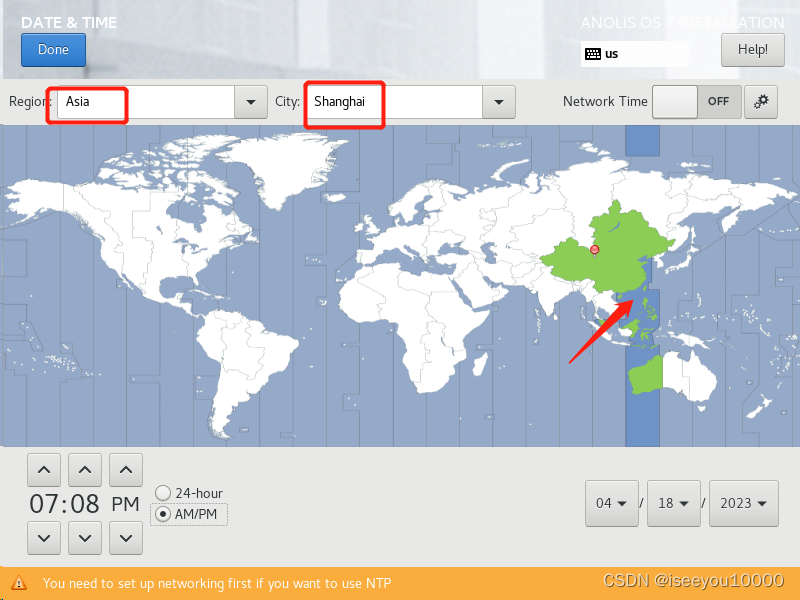
Task: Decrease the minutes with the down arrow
Action: [85, 538]
